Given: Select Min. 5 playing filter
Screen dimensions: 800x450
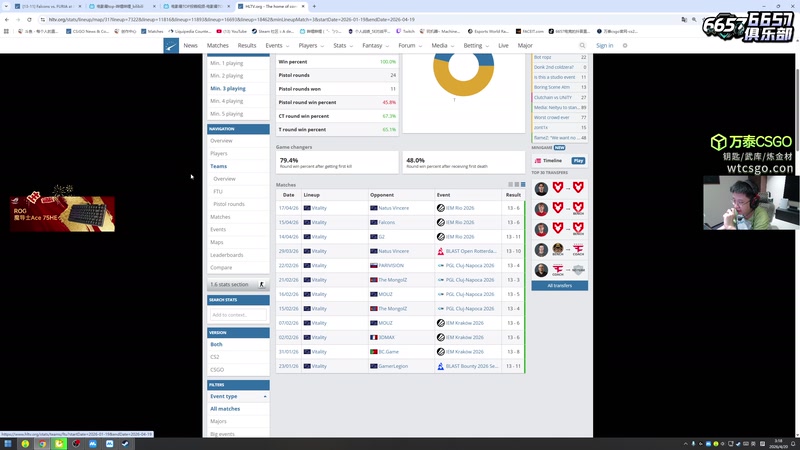Looking at the screenshot, I should 227,114.
